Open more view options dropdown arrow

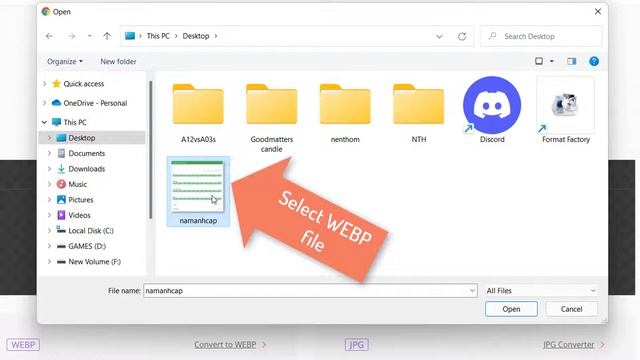point(552,61)
